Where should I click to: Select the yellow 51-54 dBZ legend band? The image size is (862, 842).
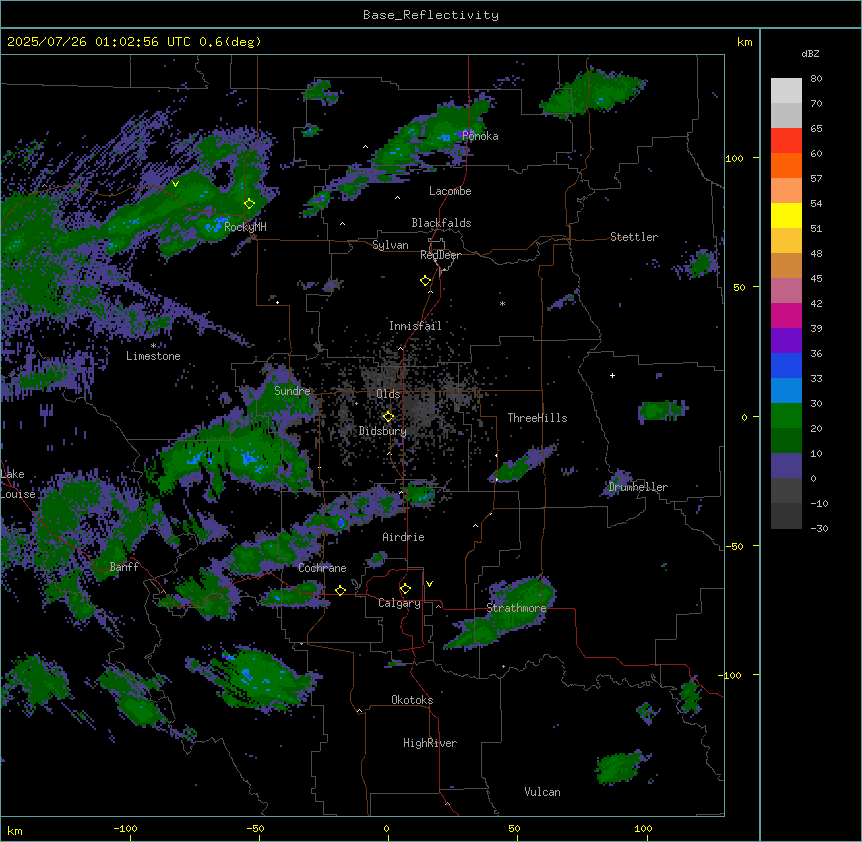786,215
